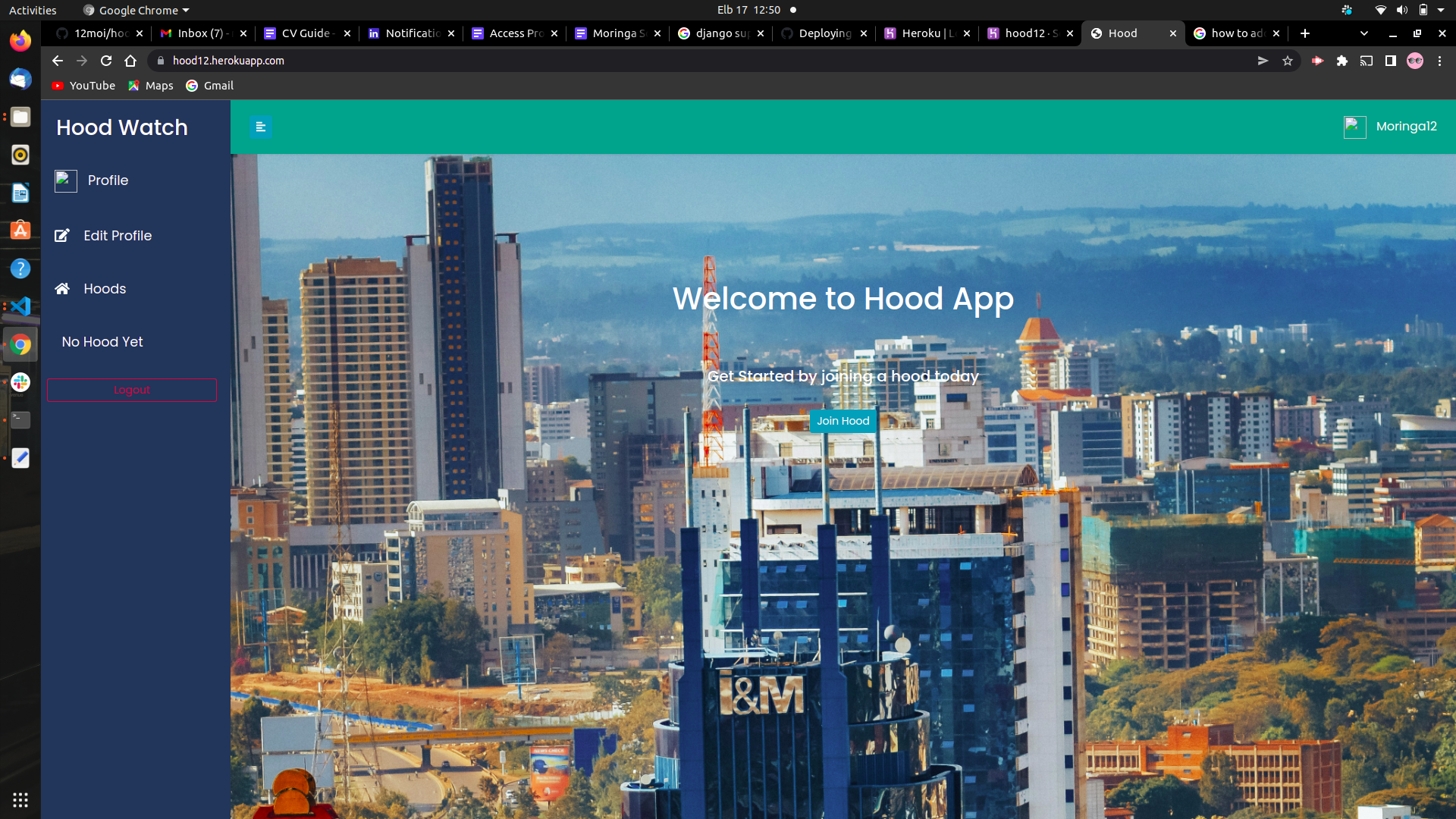Click the browser forward arrow
This screenshot has width=1456, height=819.
[x=82, y=61]
